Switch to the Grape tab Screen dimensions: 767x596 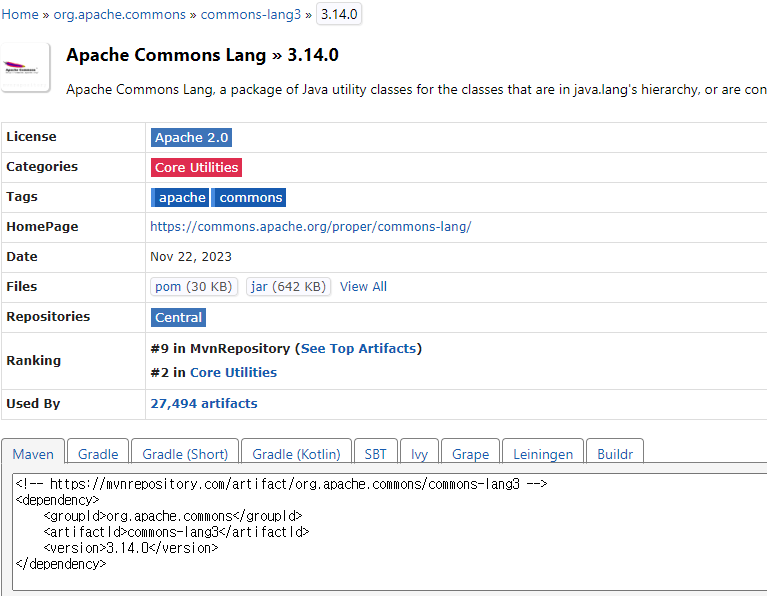click(x=470, y=454)
